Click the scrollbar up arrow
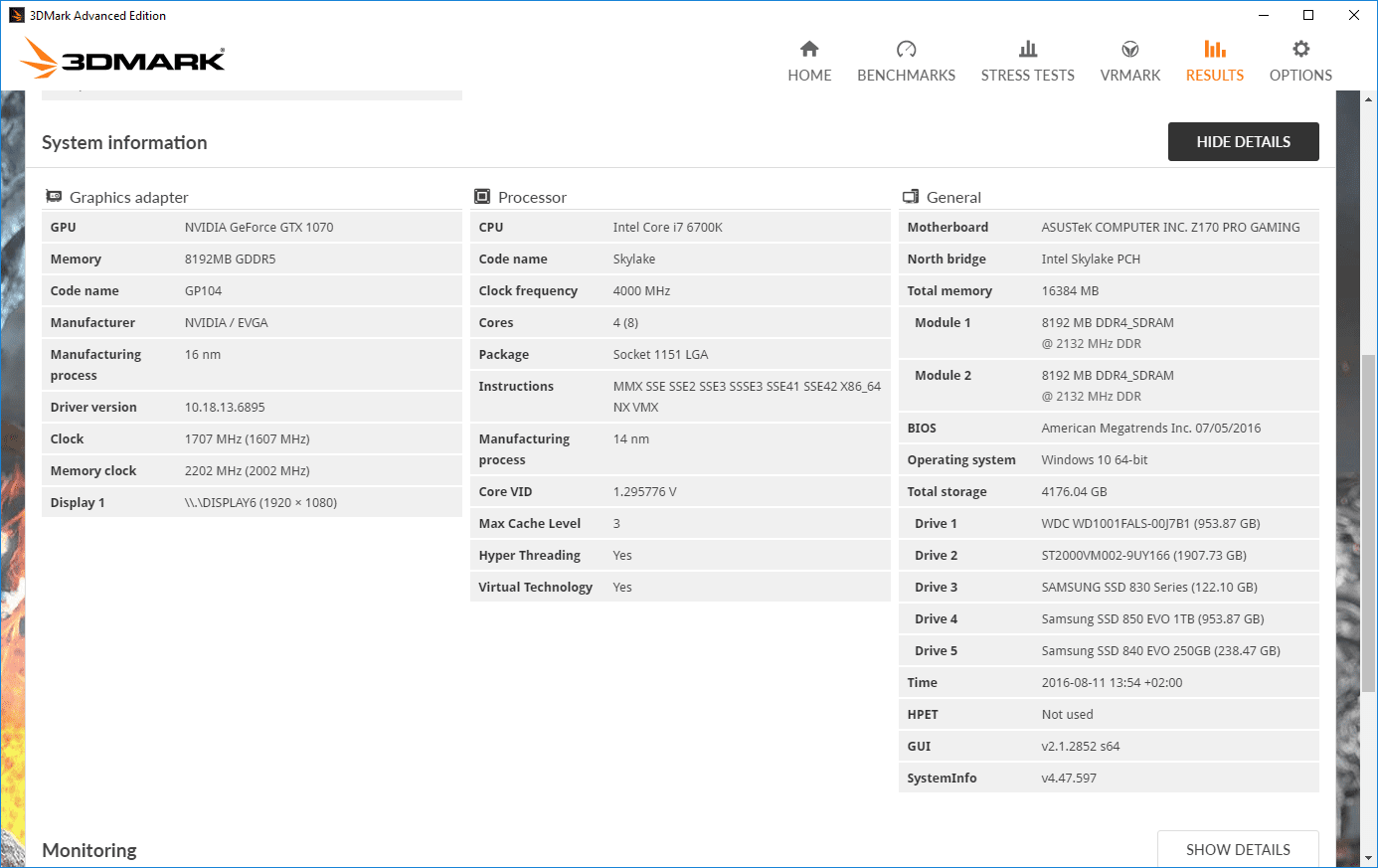 (1369, 99)
